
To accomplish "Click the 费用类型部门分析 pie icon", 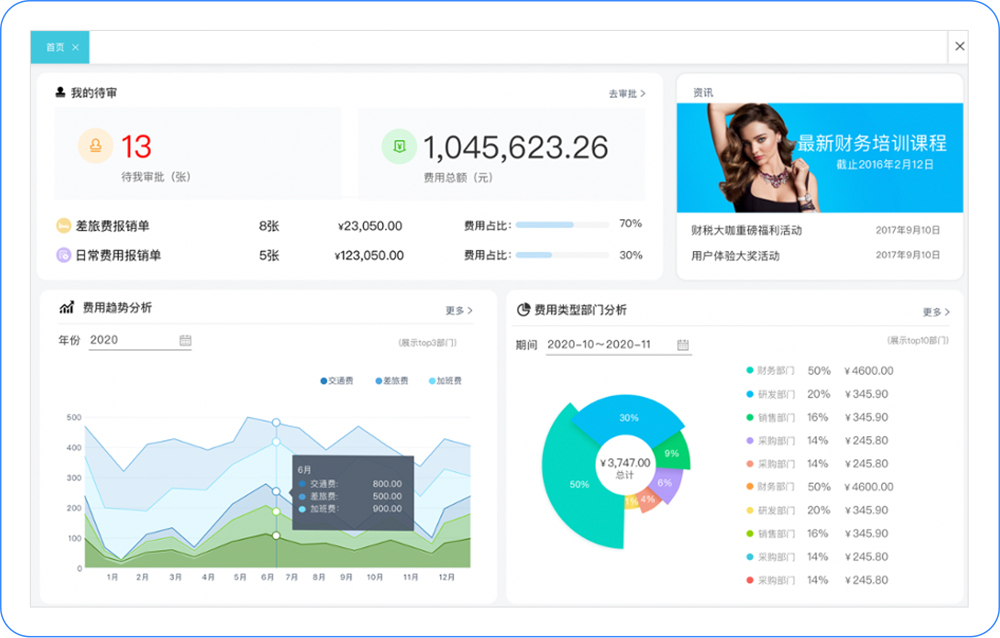I will [523, 310].
